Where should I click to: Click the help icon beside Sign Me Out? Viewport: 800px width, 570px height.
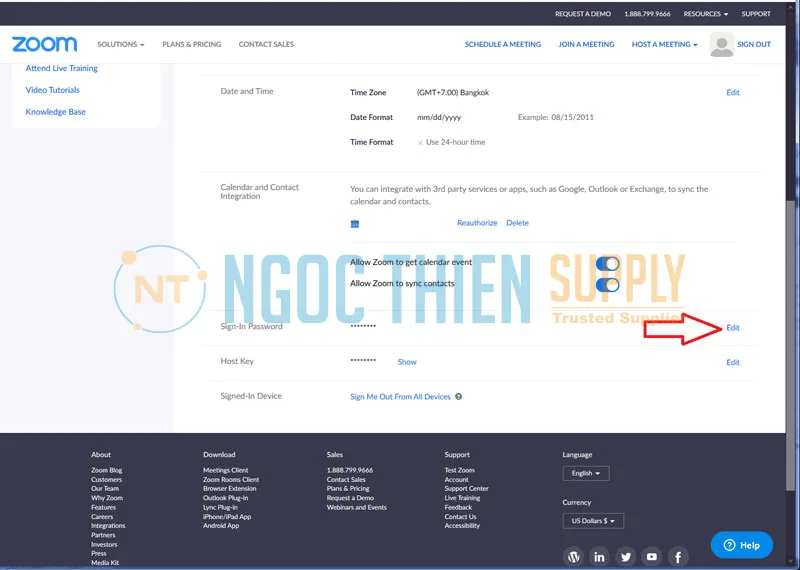(x=459, y=397)
